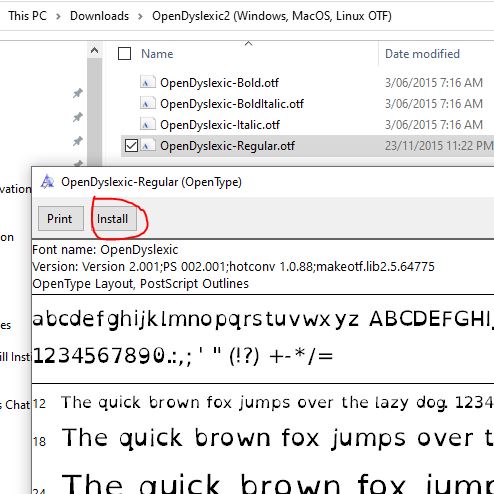Click the OpenDyslexic-Italic.otf file name
This screenshot has height=494, width=494.
[x=220, y=125]
